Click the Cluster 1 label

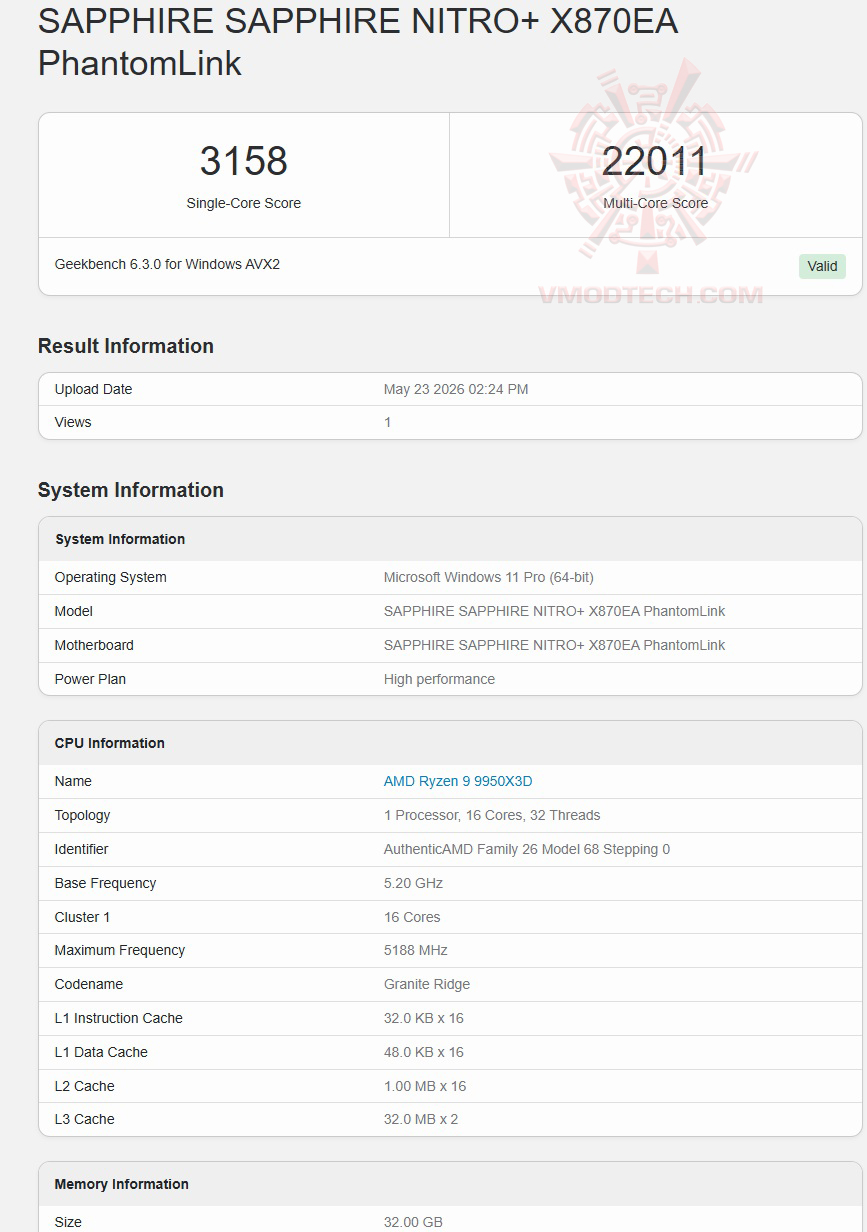pyautogui.click(x=83, y=917)
